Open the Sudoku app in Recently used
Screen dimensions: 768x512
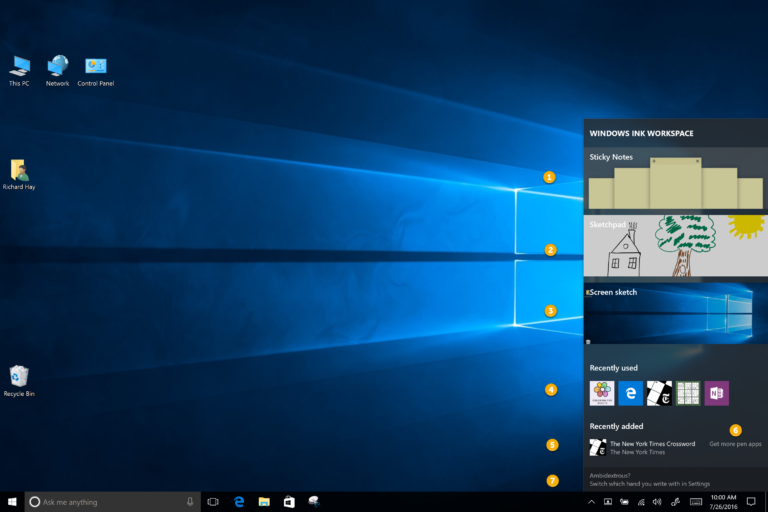tap(688, 393)
